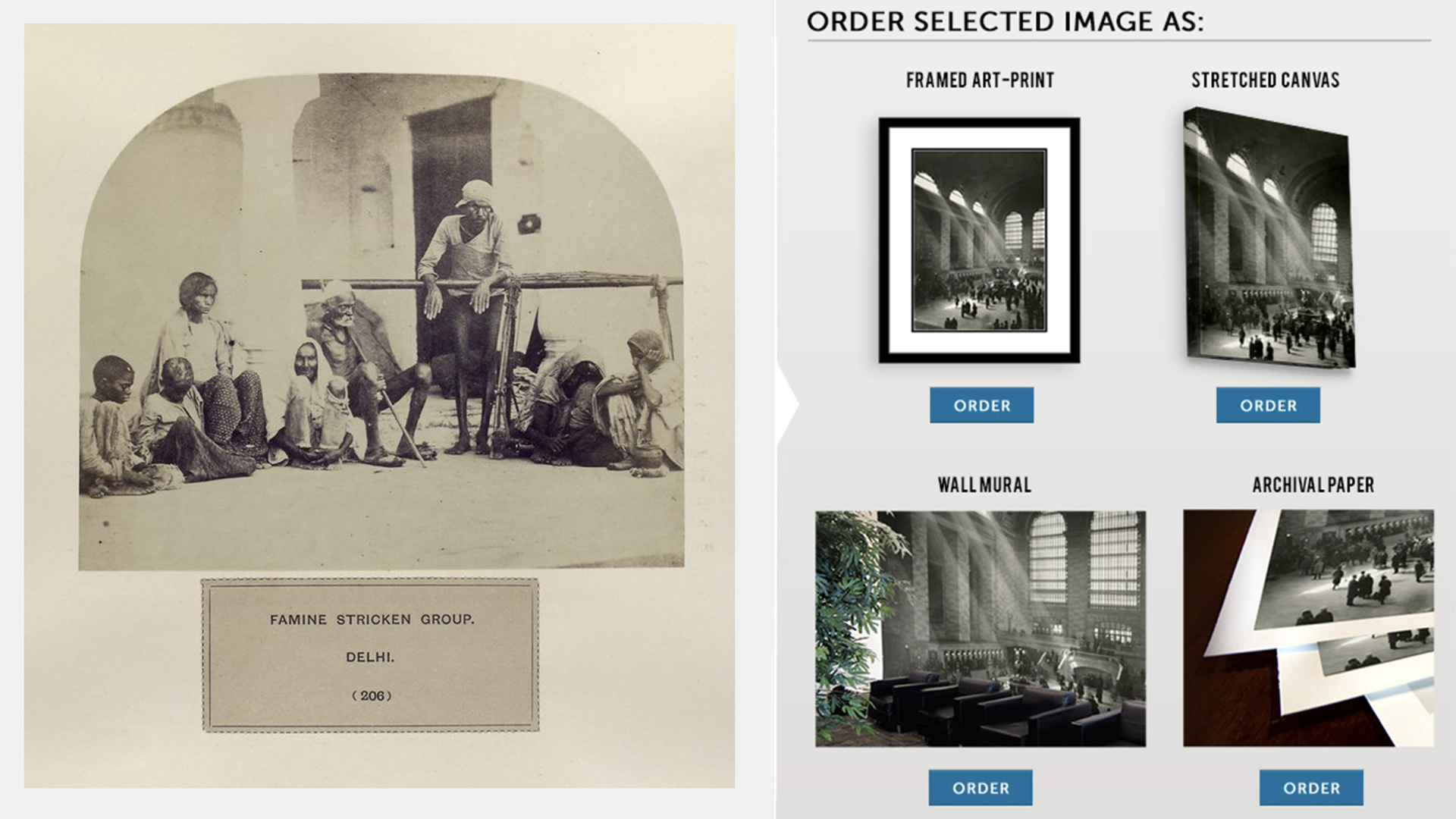
Task: Open the wall mural room preview
Action: pos(981,629)
